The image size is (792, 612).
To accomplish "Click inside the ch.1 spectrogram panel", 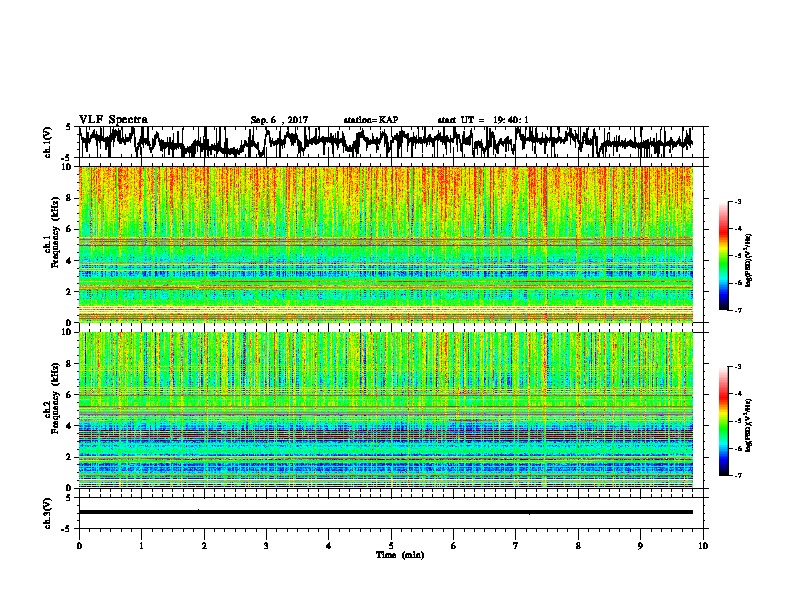I will [x=385, y=244].
